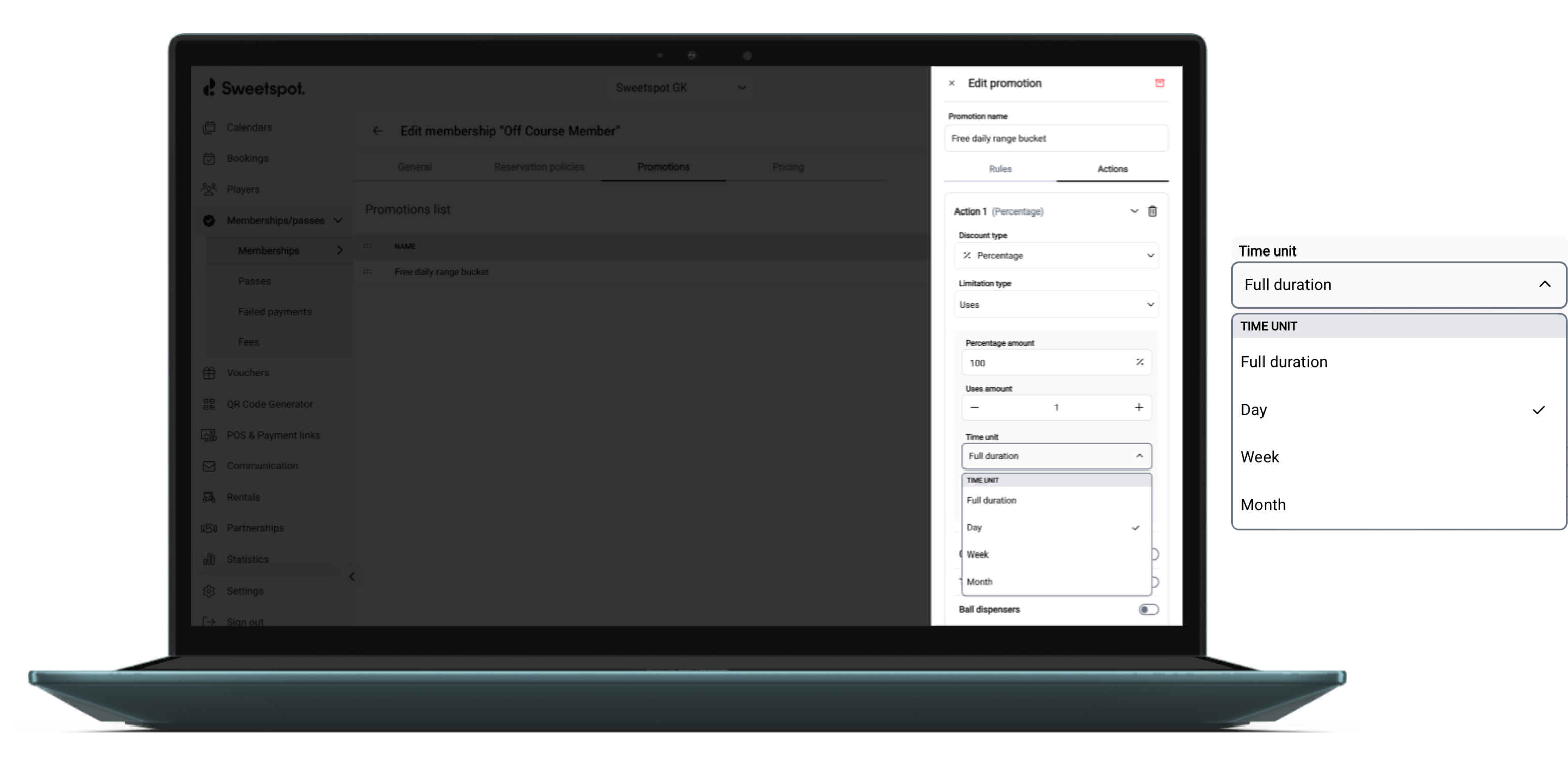Image resolution: width=1568 pixels, height=769 pixels.
Task: Close the Edit promotion panel
Action: pos(952,83)
